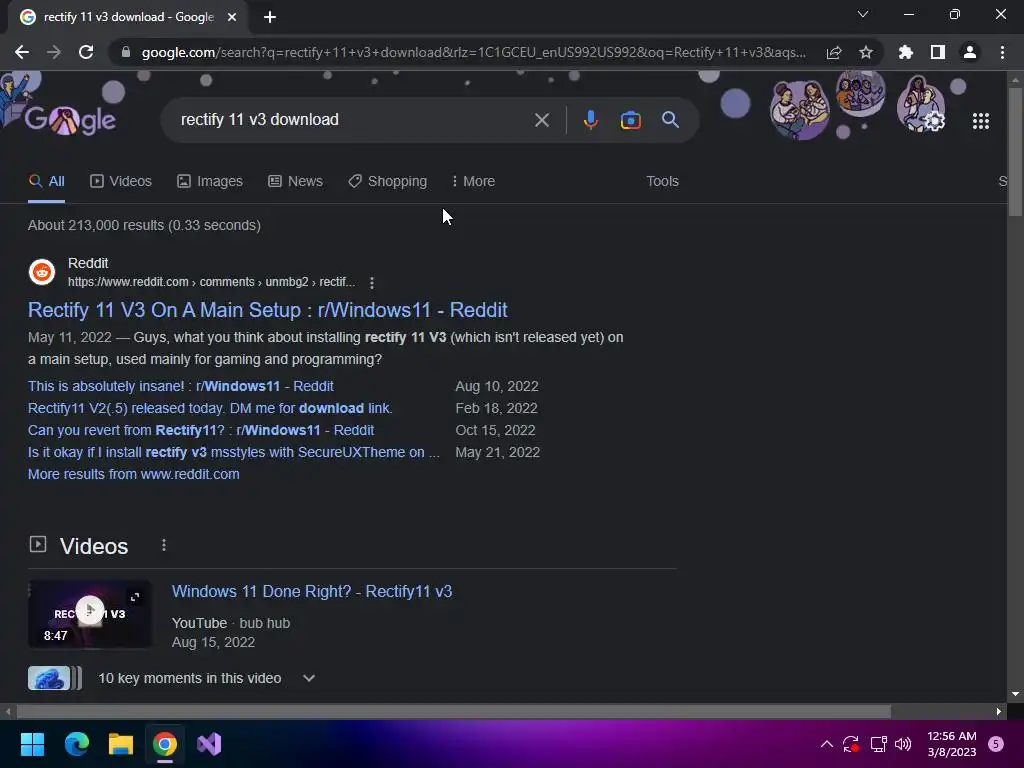Play the Rectify11 v3 video thumbnail
This screenshot has width=1024, height=768.
tap(90, 614)
